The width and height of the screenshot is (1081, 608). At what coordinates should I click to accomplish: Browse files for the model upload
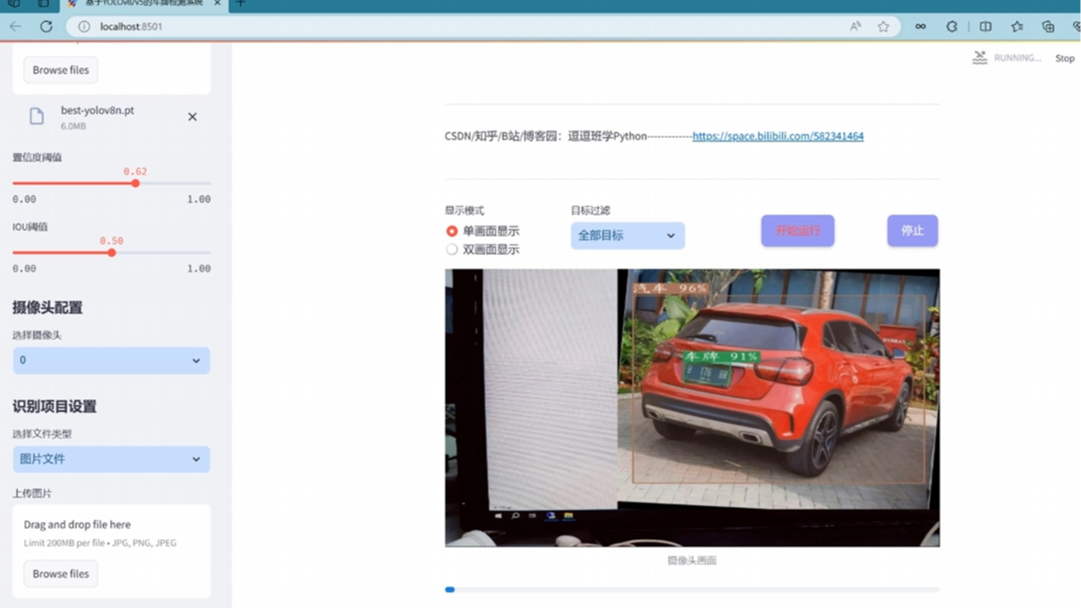pos(61,70)
